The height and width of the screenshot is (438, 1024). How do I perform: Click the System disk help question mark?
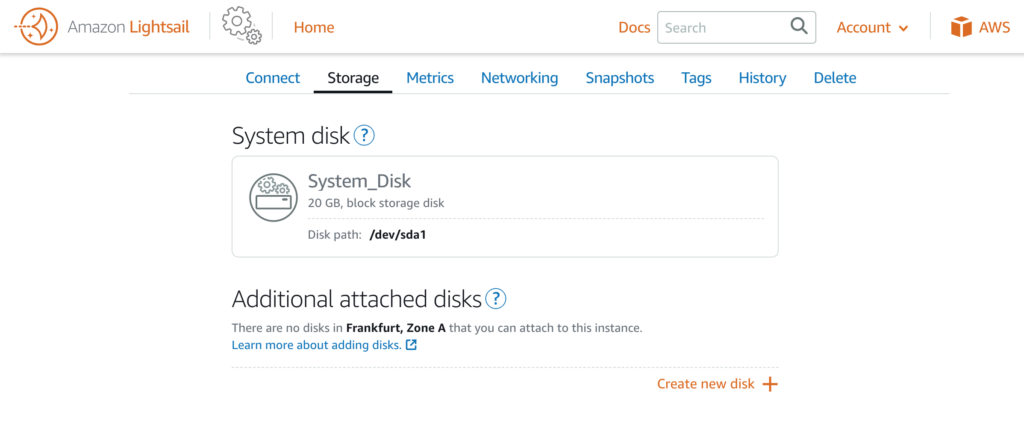tap(364, 136)
